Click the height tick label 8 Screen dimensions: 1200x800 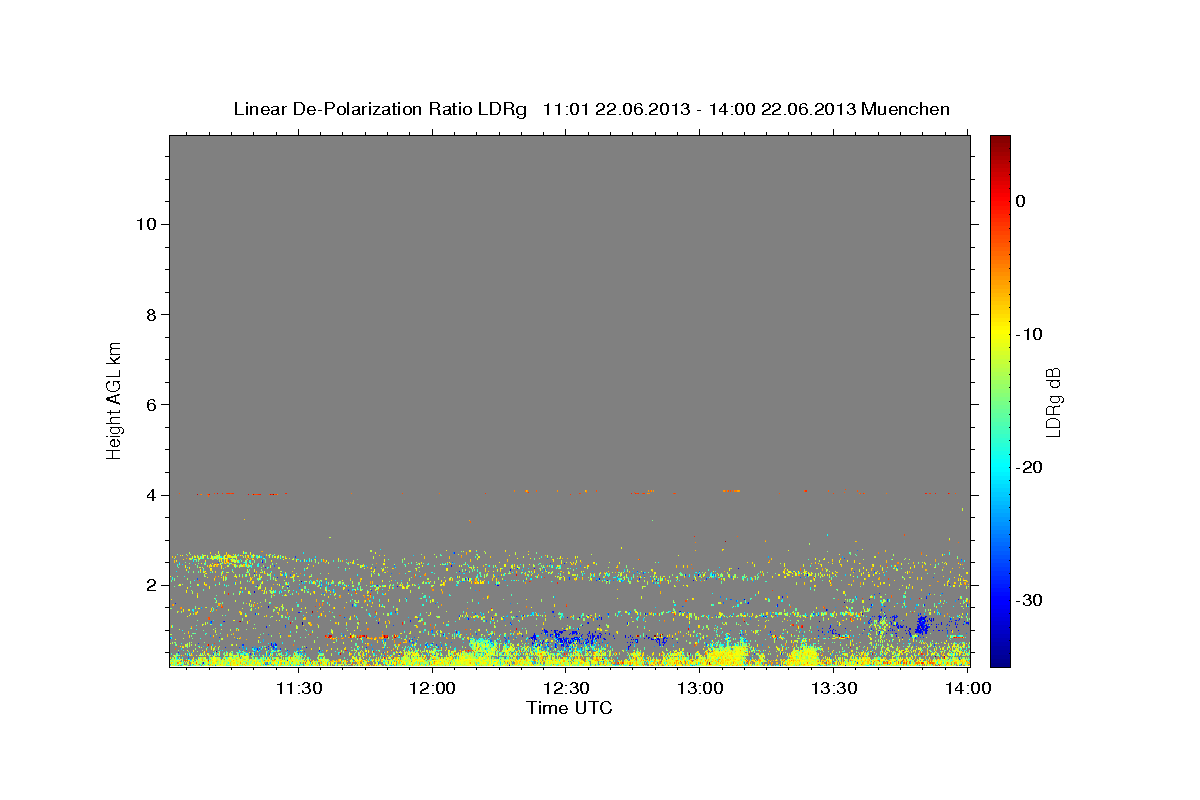(x=151, y=314)
